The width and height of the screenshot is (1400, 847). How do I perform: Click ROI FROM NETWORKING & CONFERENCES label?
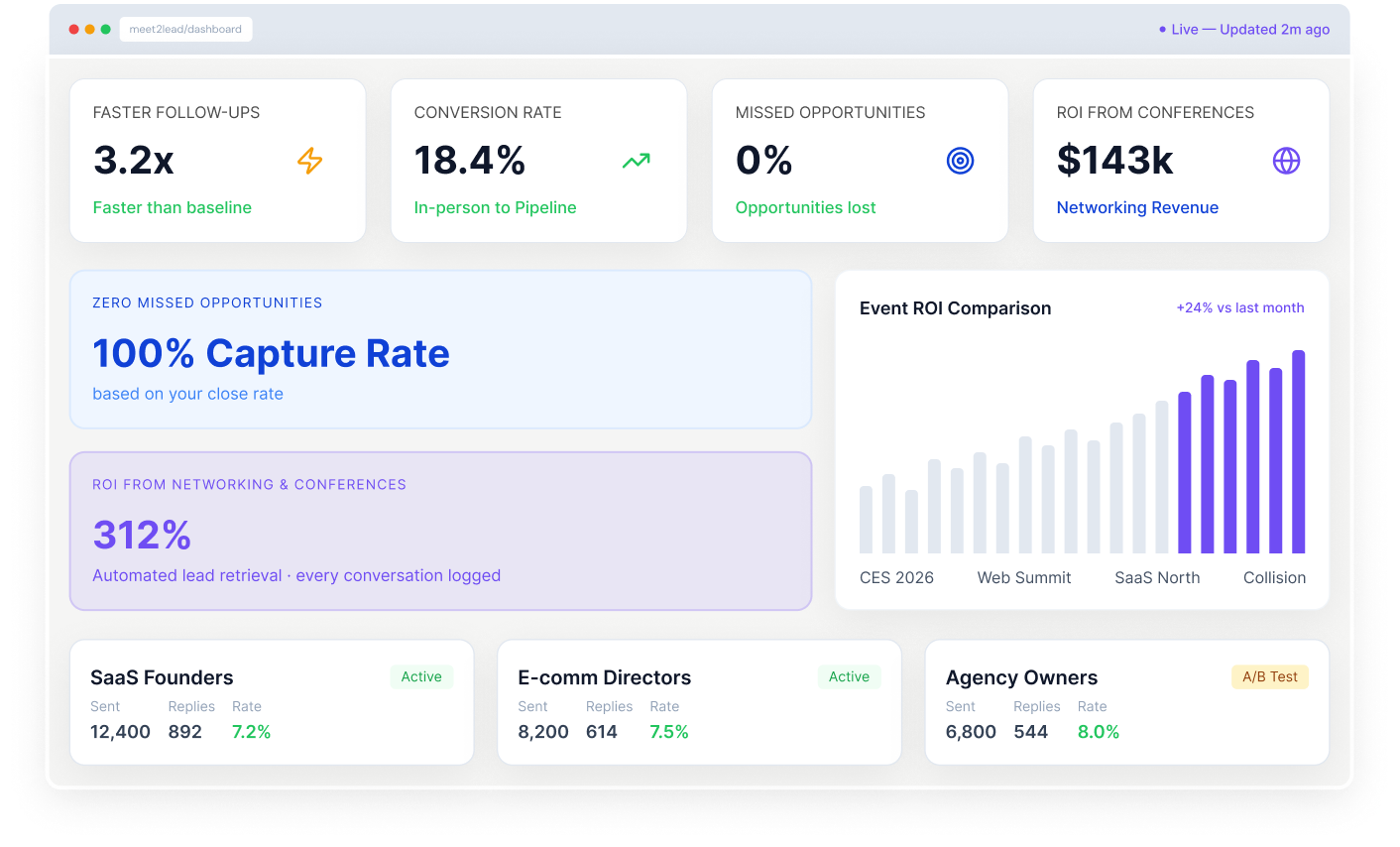point(249,484)
